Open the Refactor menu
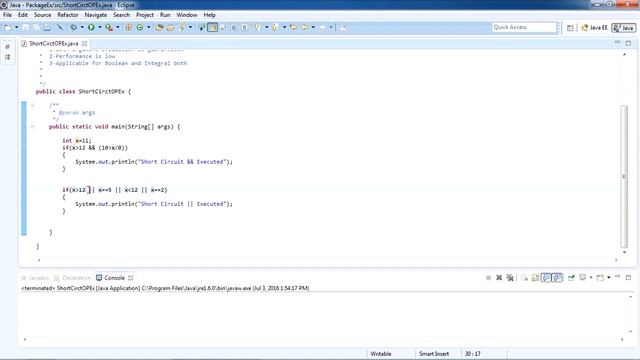 point(68,15)
